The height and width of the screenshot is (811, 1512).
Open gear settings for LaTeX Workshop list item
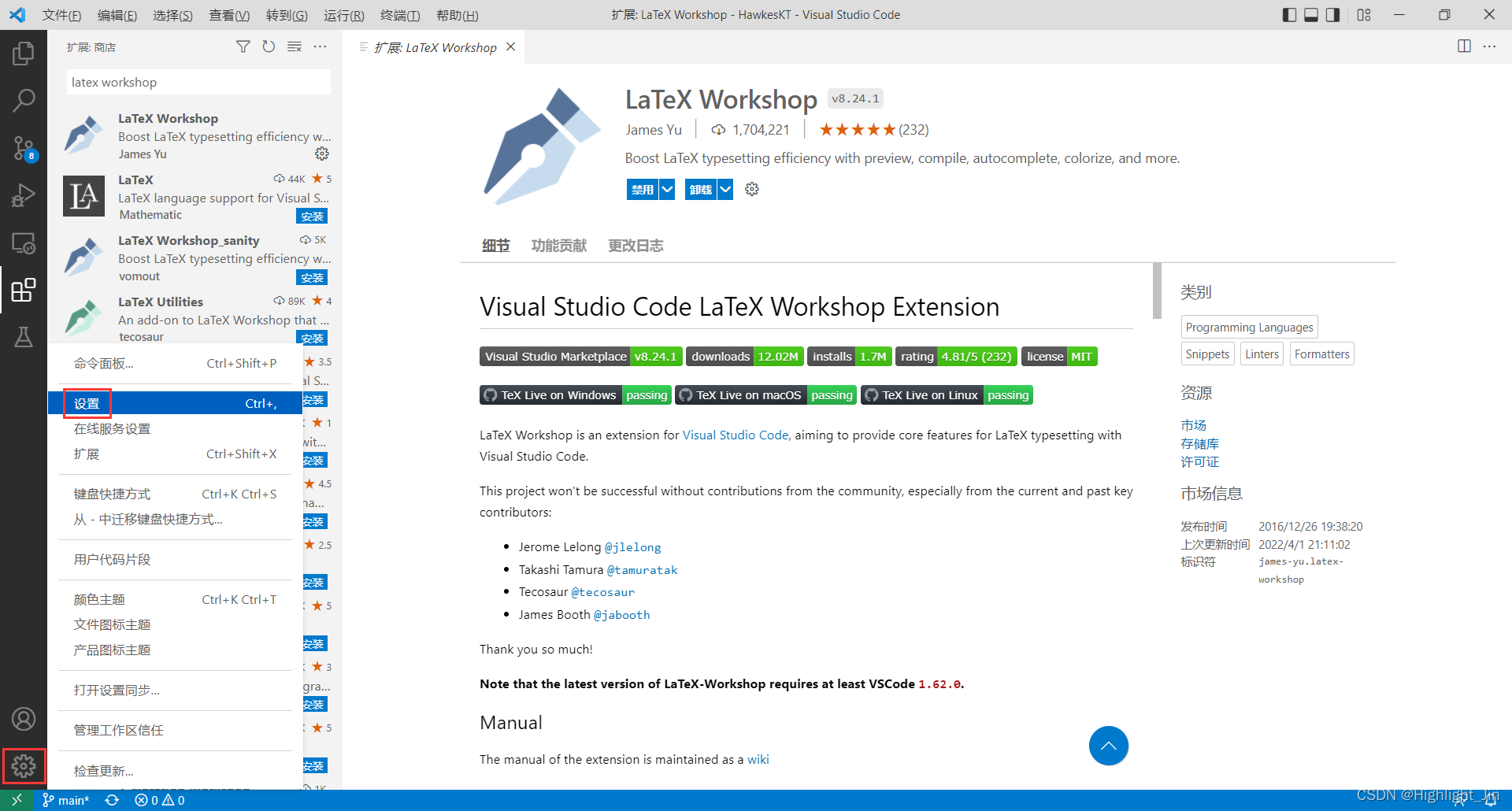pyautogui.click(x=322, y=154)
